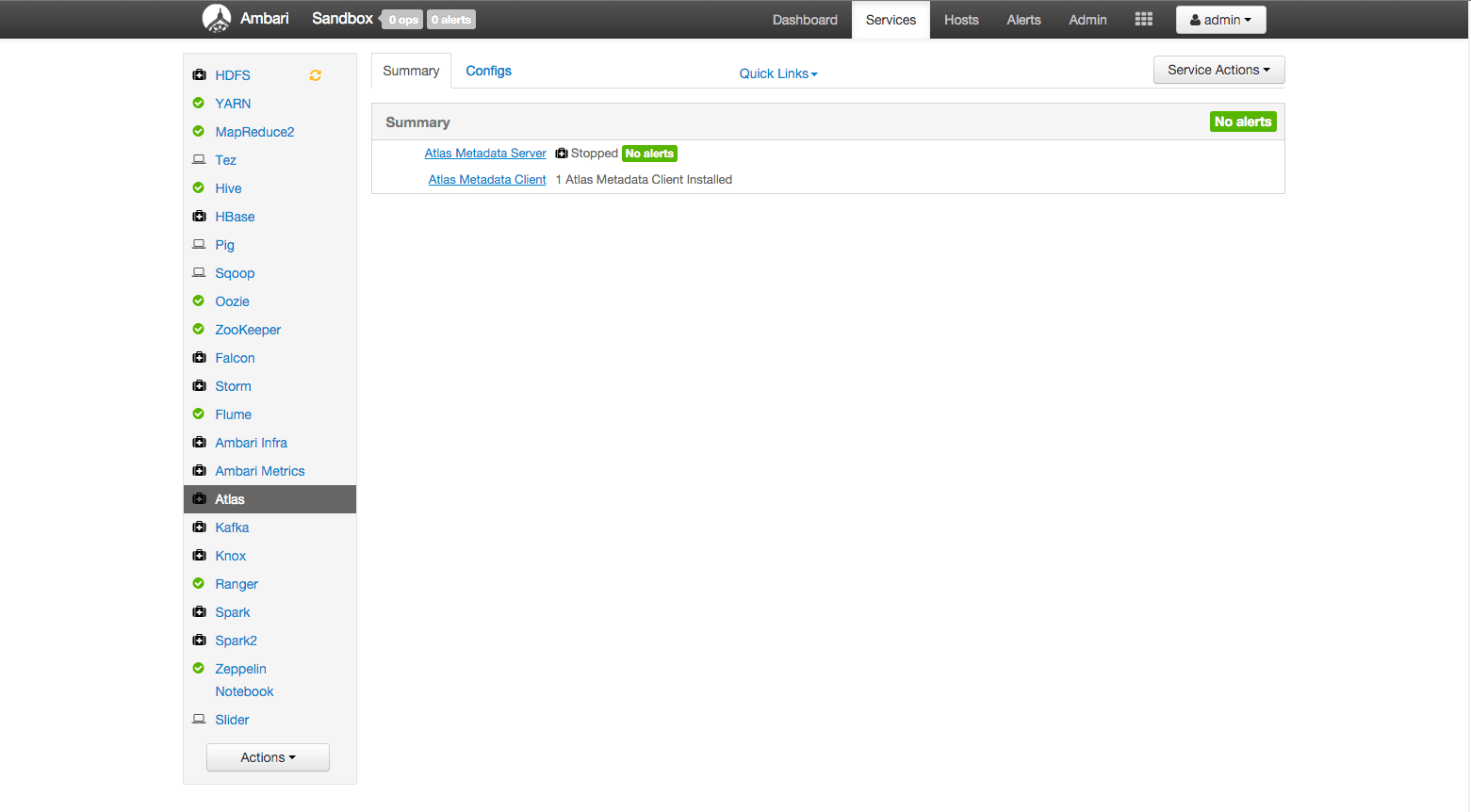The image size is (1471, 812).
Task: Open the admin user dropdown
Action: point(1220,20)
